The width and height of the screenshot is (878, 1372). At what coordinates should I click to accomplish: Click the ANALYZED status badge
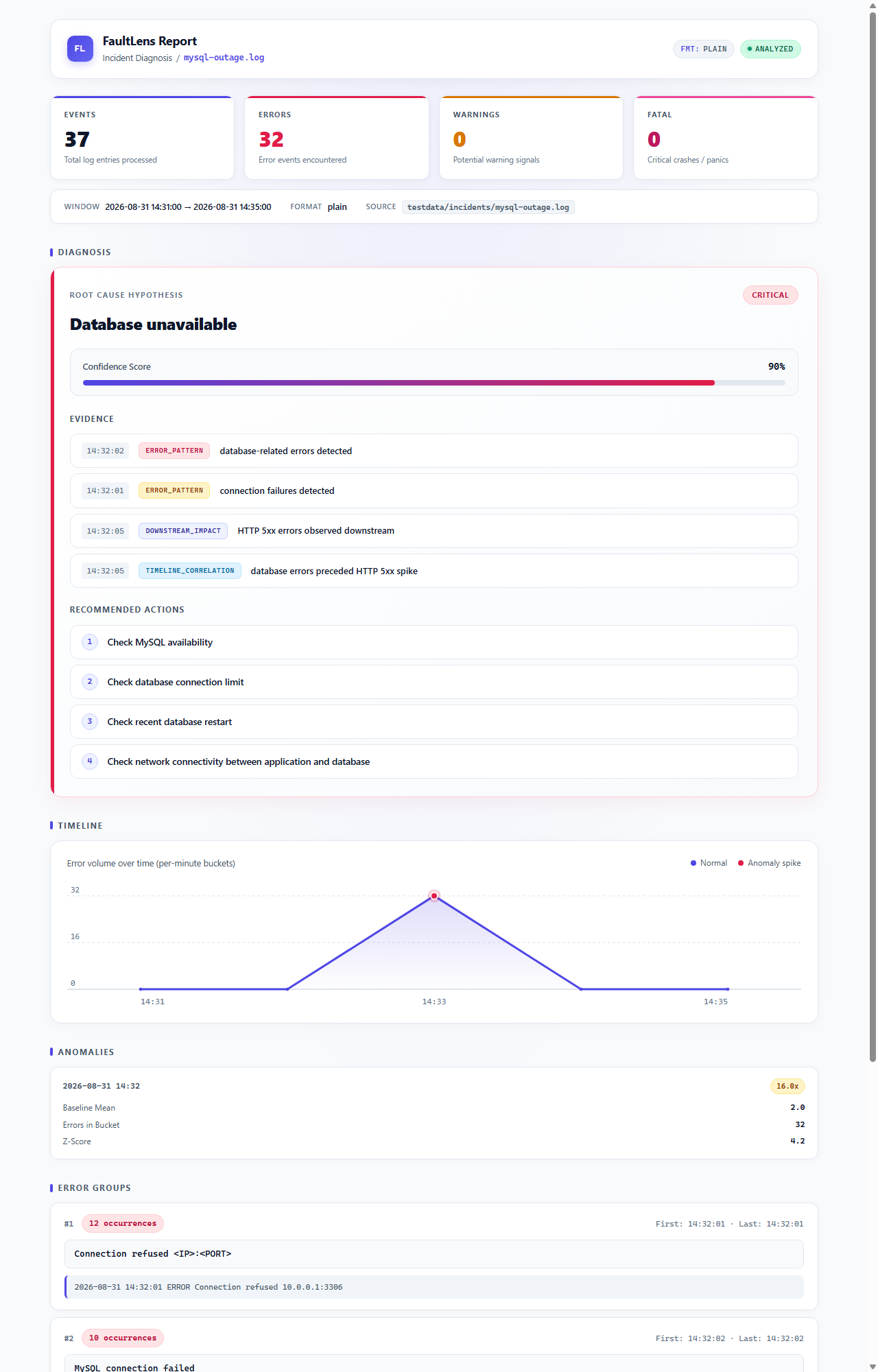tap(770, 49)
